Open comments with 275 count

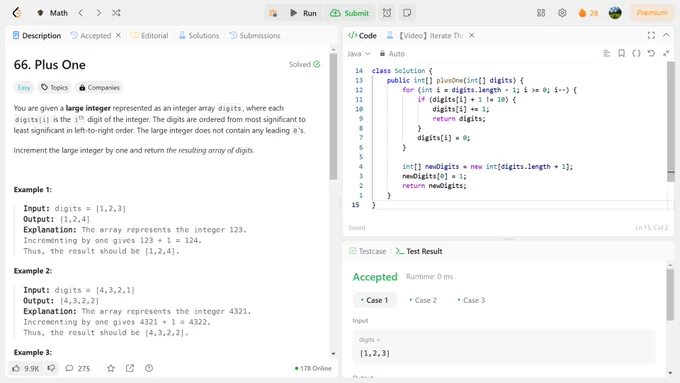78,368
